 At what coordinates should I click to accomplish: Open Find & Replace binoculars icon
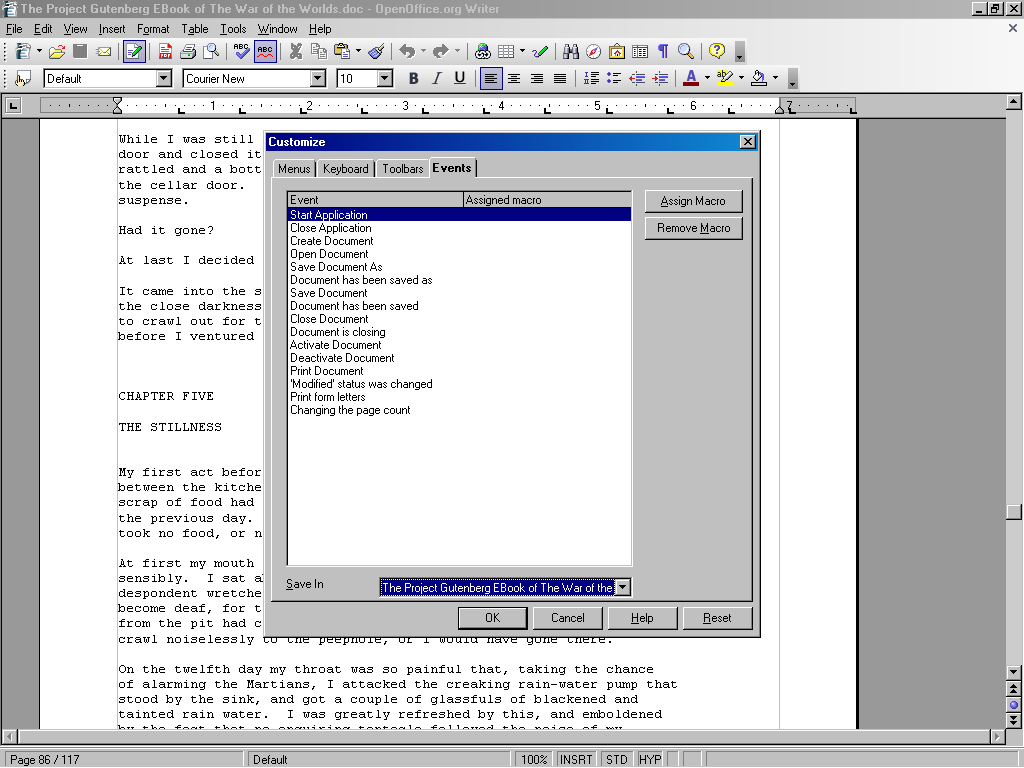pos(571,51)
